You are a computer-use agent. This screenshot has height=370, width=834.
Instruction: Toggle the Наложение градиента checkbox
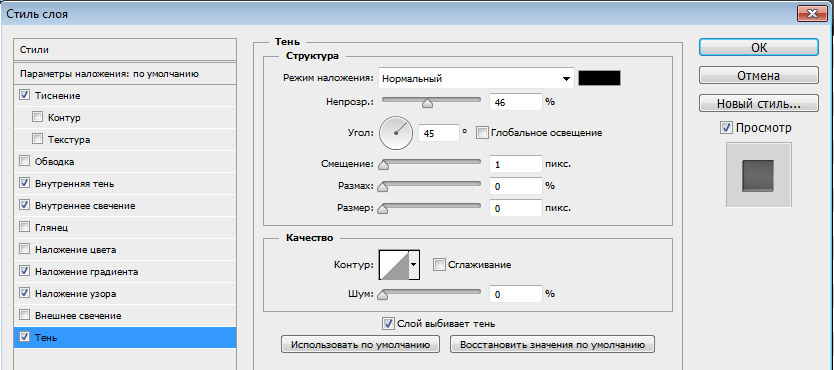[x=24, y=271]
